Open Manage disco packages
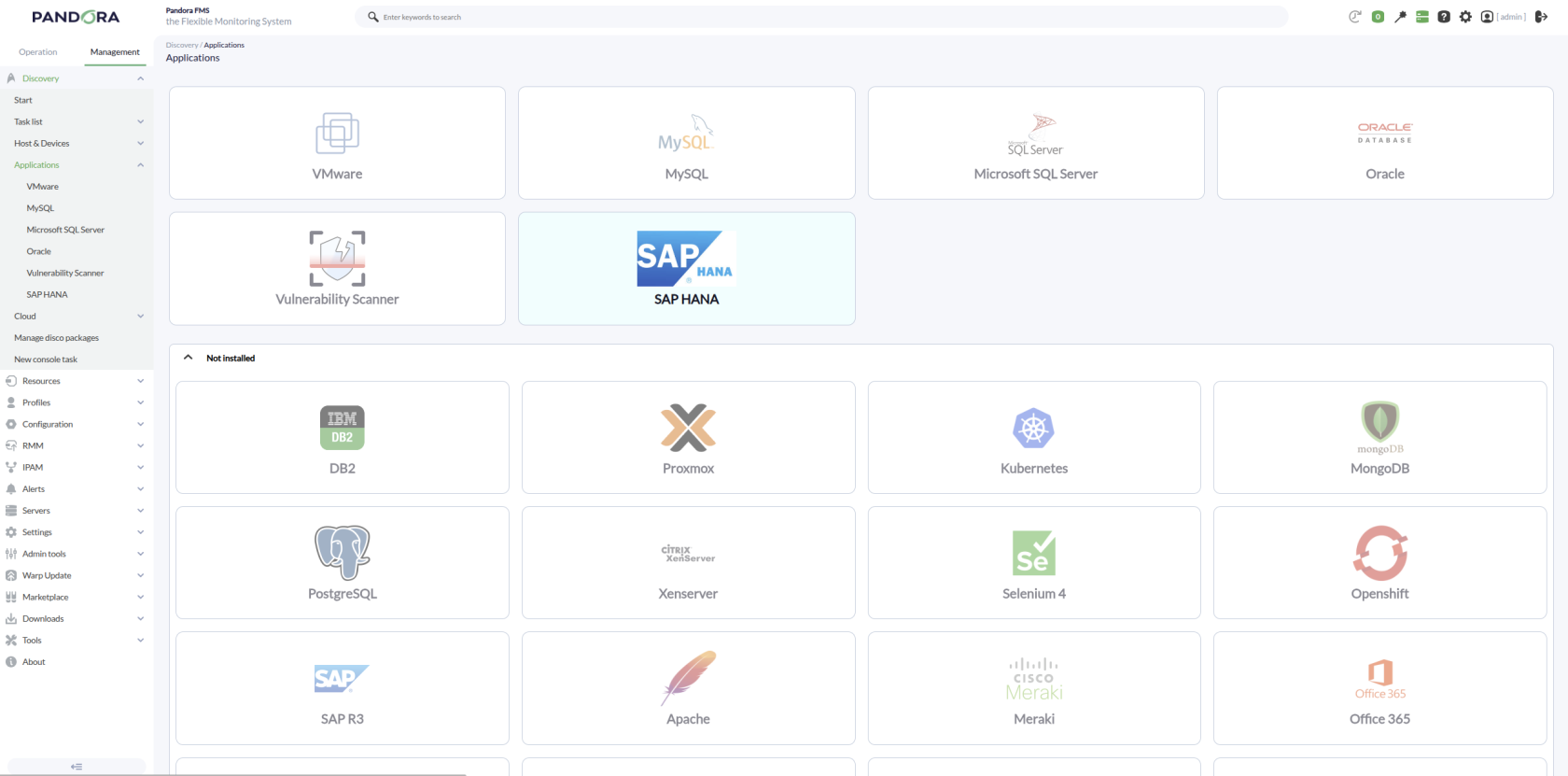Screen dimensions: 1568x776 (56, 338)
